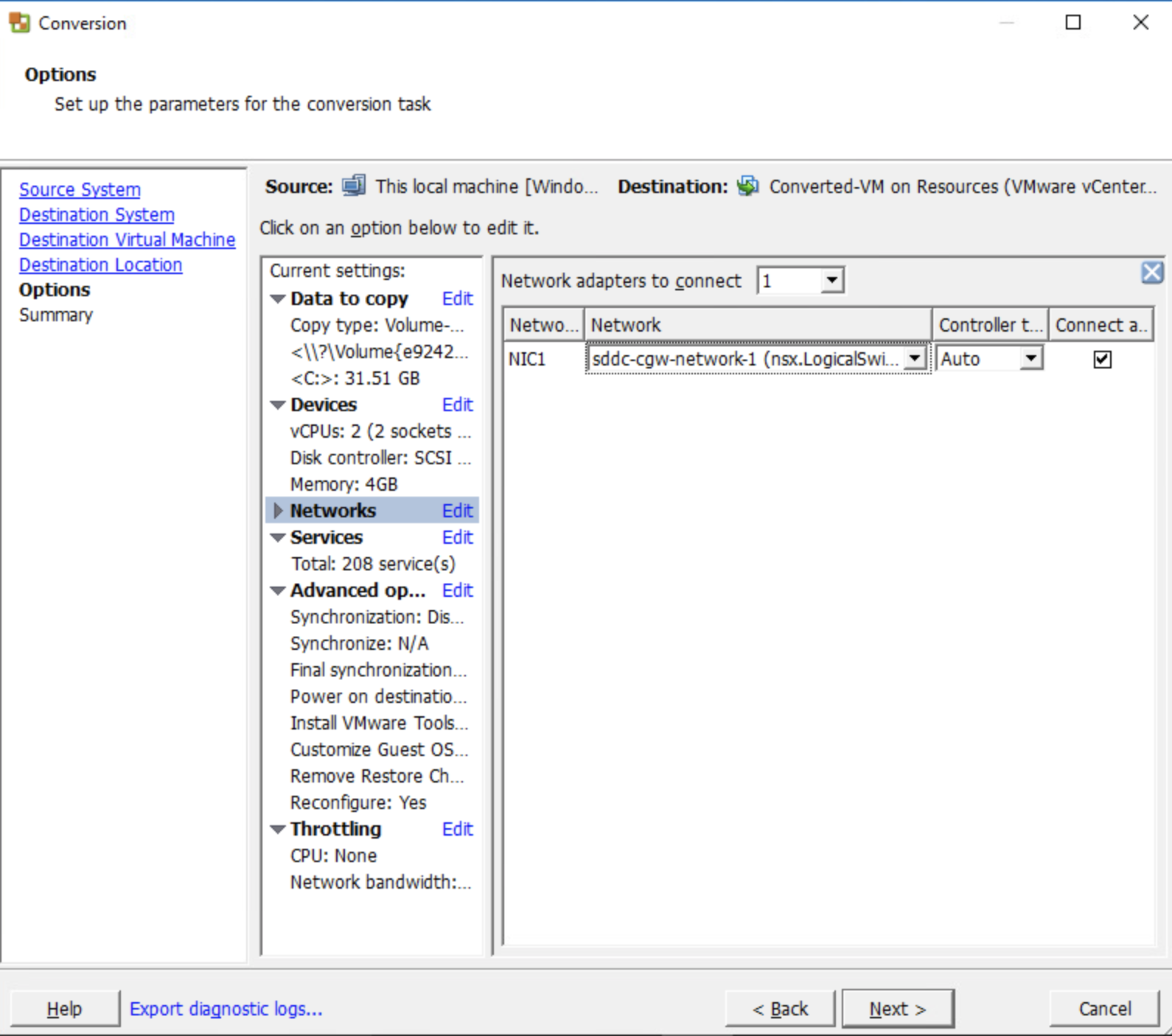Click the 'Total: 208 service(s)' line
This screenshot has height=1036, width=1172.
(x=373, y=564)
